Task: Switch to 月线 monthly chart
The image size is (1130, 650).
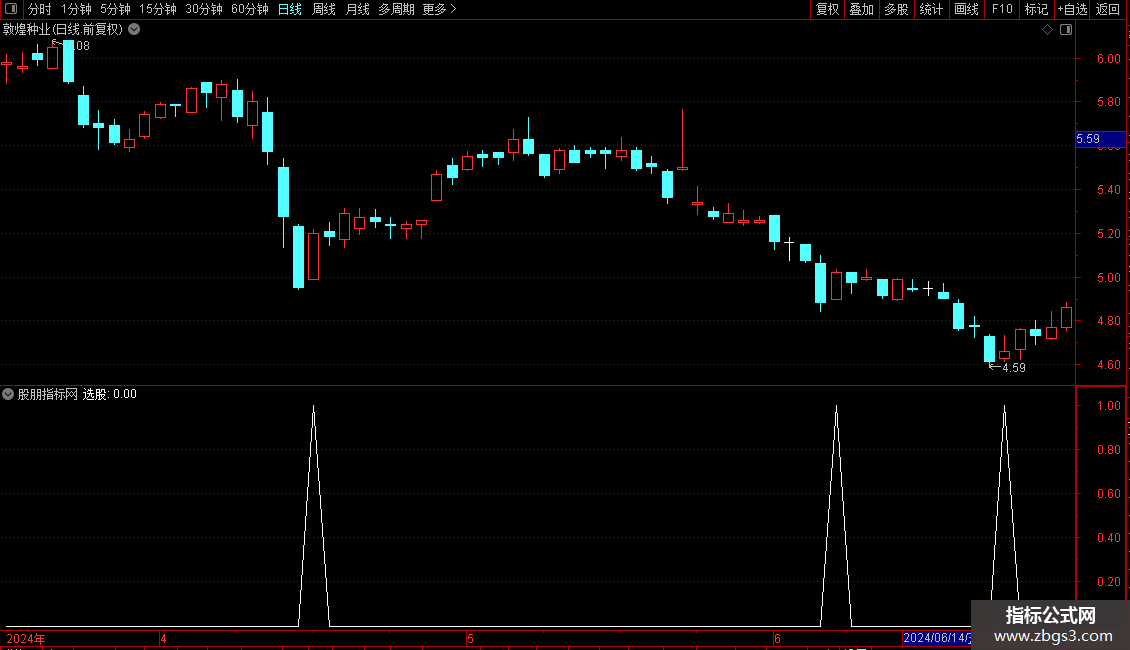Action: 357,9
